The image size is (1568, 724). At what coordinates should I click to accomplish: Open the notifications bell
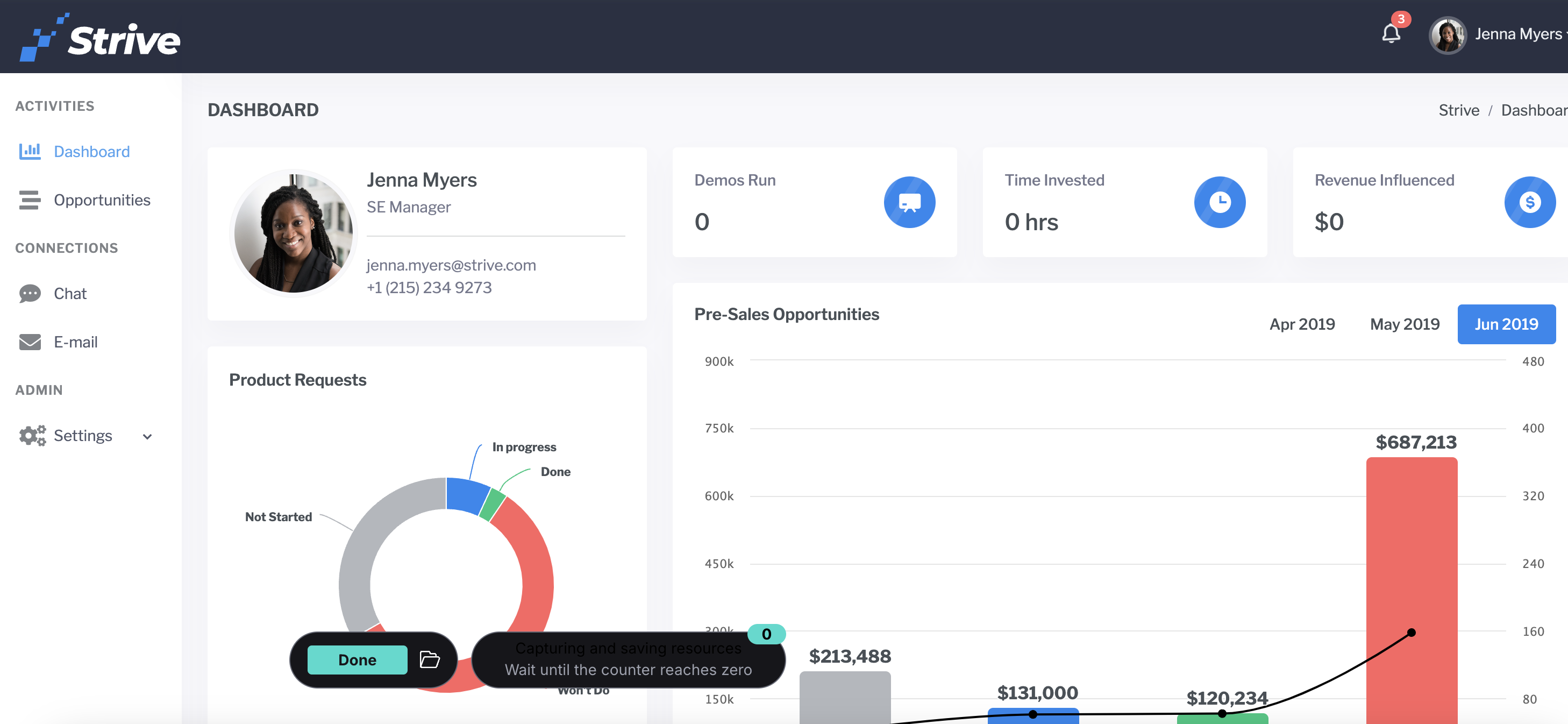pyautogui.click(x=1391, y=33)
